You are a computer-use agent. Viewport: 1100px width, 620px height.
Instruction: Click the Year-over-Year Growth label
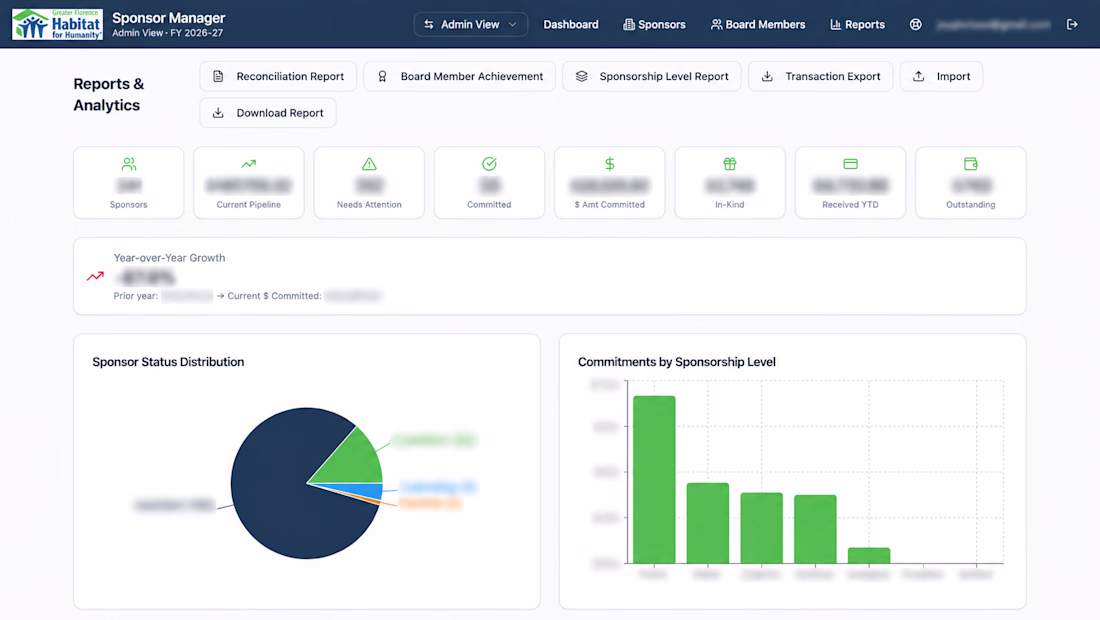point(169,258)
